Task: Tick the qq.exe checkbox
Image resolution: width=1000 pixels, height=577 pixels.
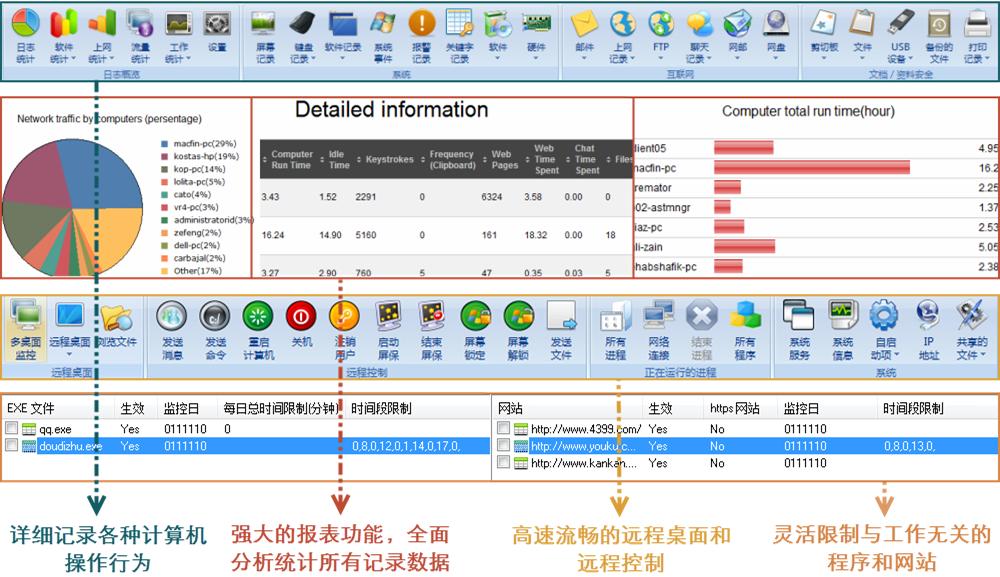Action: 11,428
